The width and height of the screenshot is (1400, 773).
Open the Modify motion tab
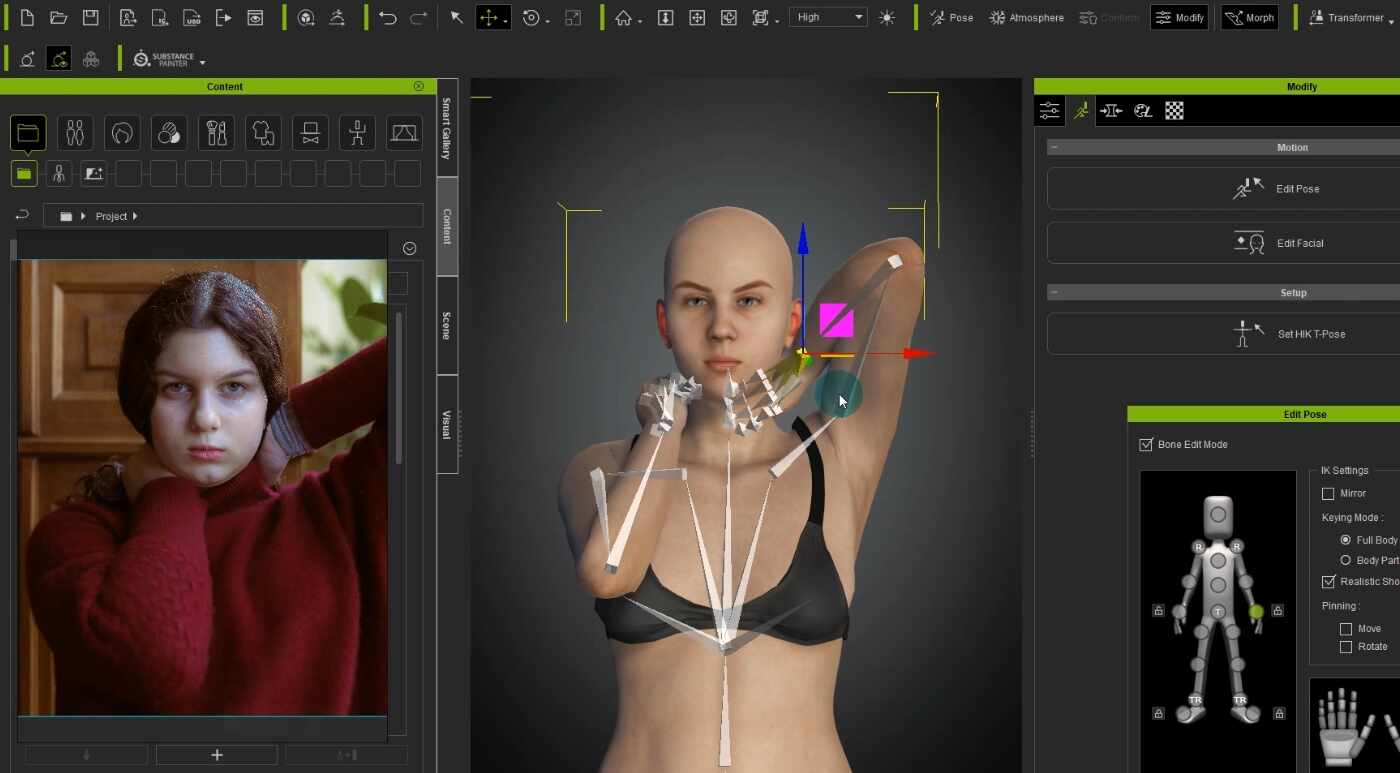click(1081, 111)
